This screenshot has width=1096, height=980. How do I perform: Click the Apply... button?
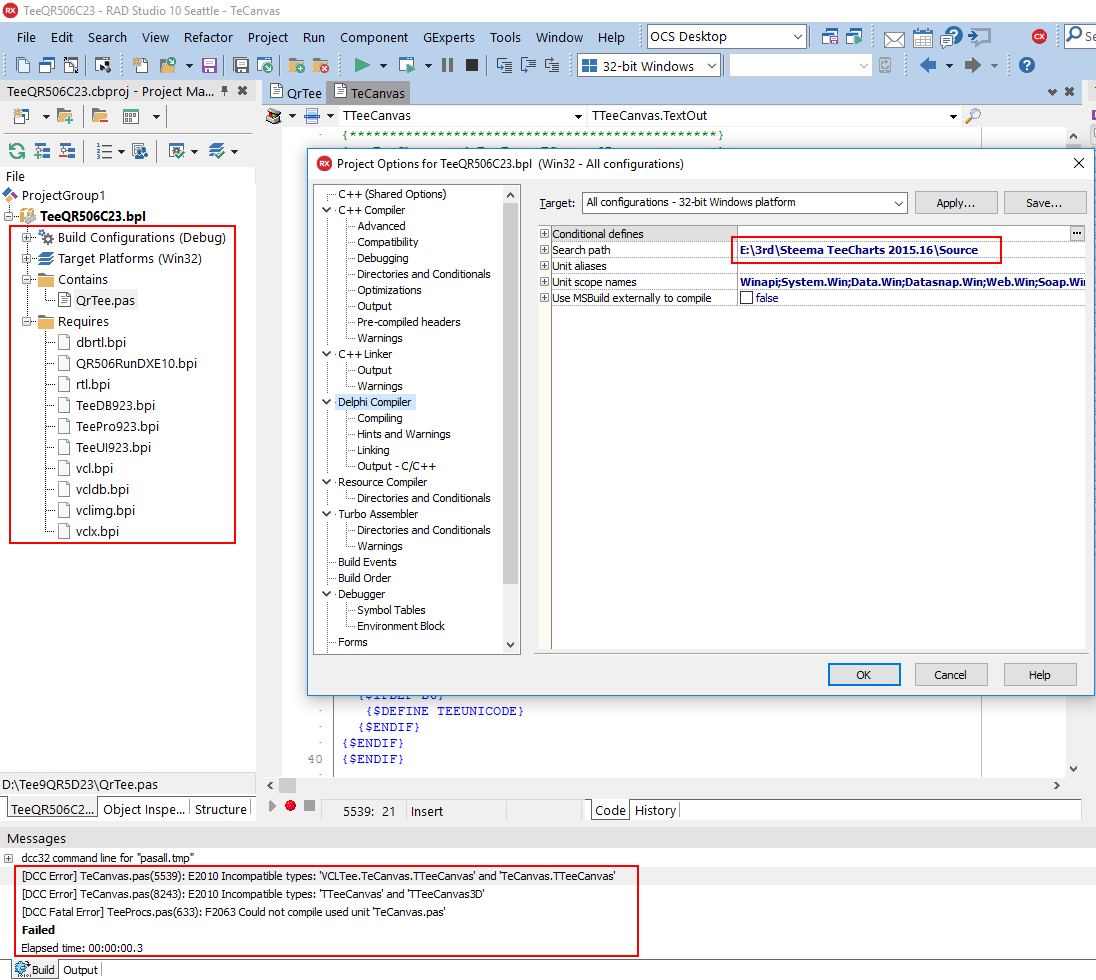pyautogui.click(x=956, y=203)
